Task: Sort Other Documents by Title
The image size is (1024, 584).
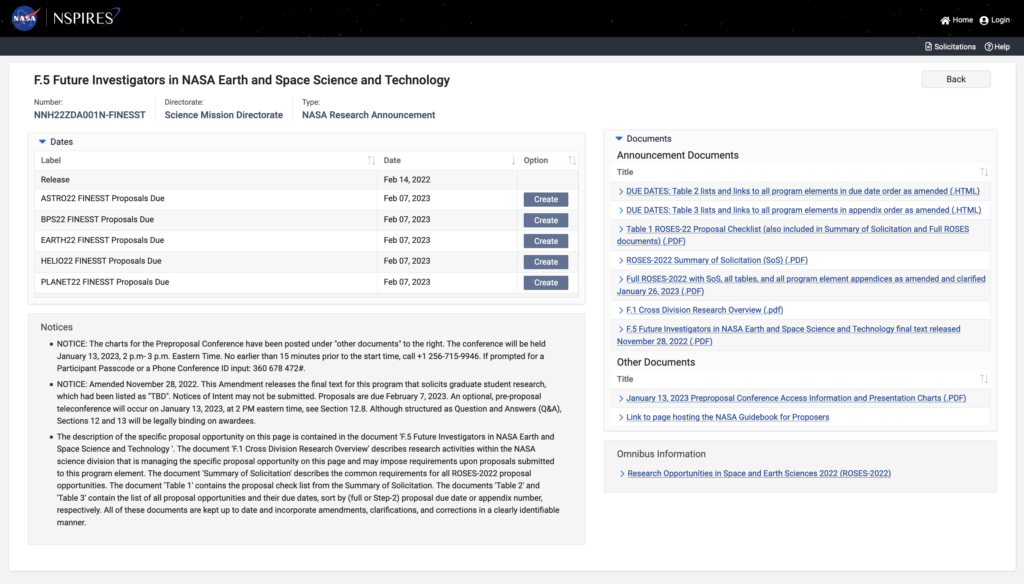Action: pos(984,379)
